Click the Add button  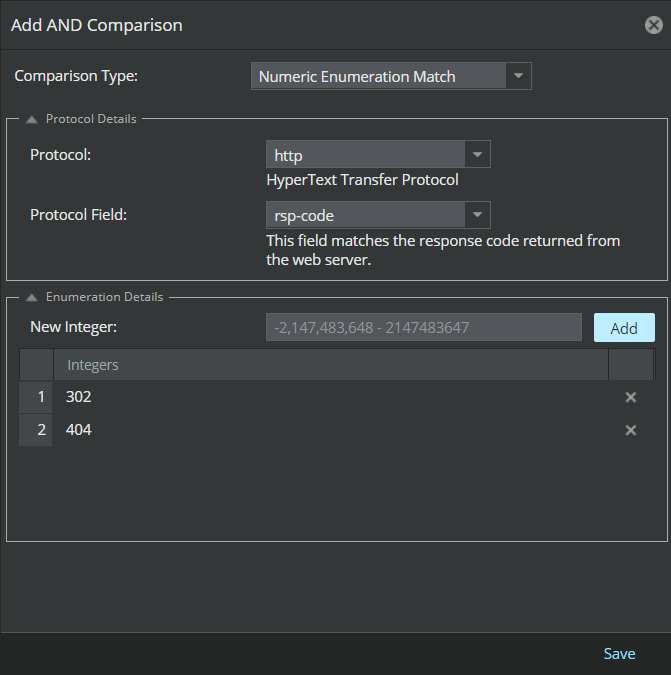(624, 328)
